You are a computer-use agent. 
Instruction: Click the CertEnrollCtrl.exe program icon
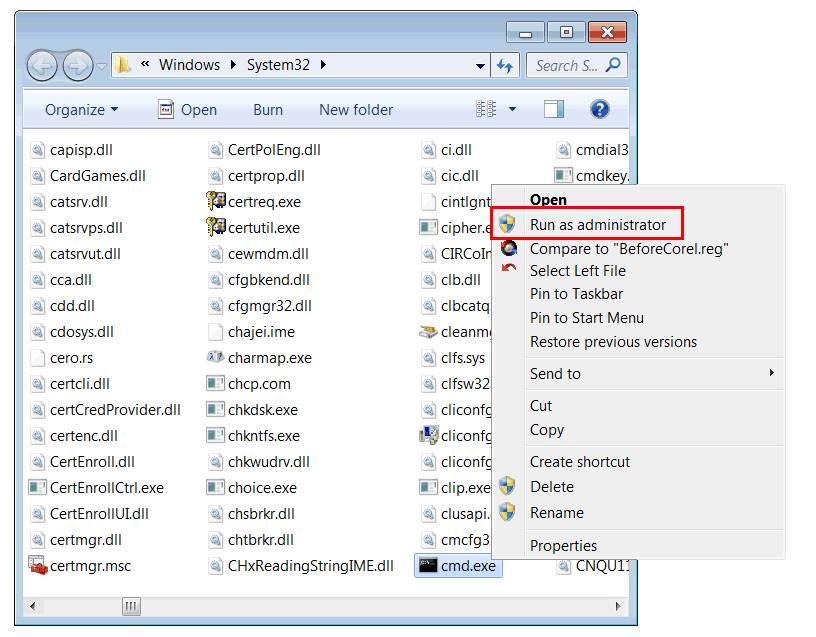coord(37,488)
